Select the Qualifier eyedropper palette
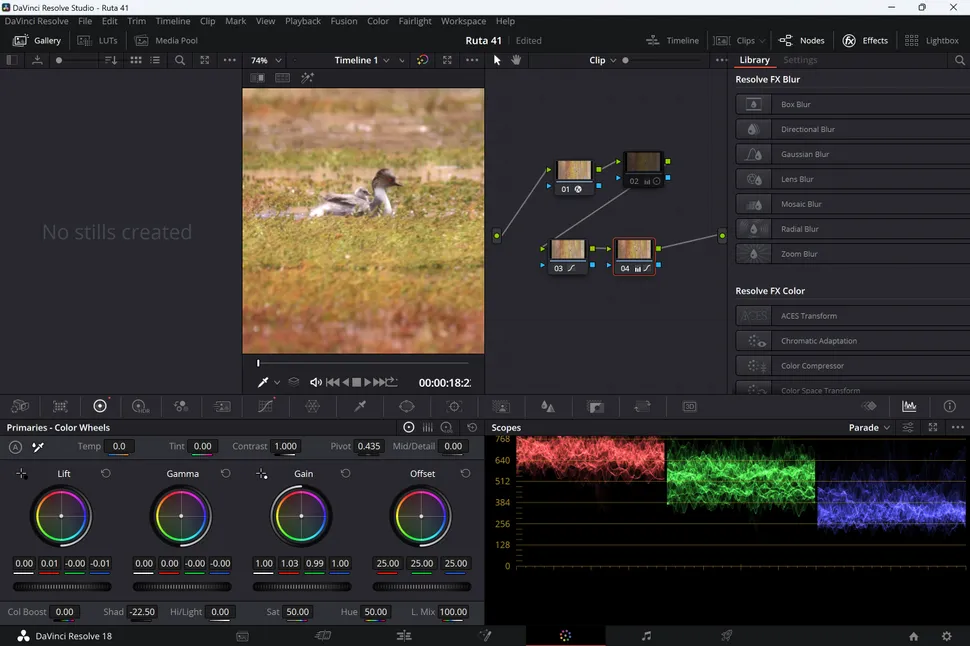The width and height of the screenshot is (970, 646). click(x=360, y=406)
